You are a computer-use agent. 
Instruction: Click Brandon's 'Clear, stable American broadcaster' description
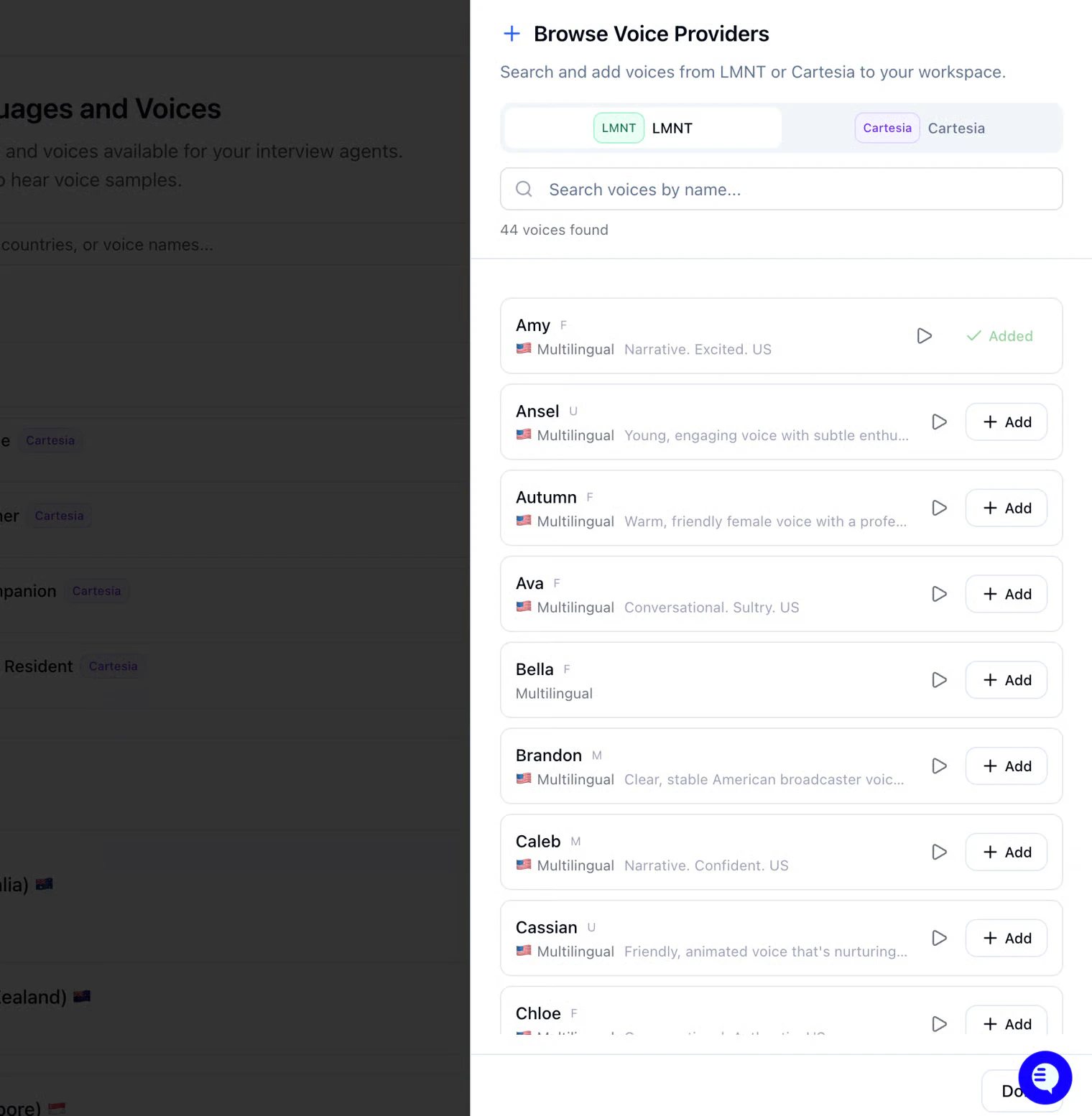coord(764,780)
